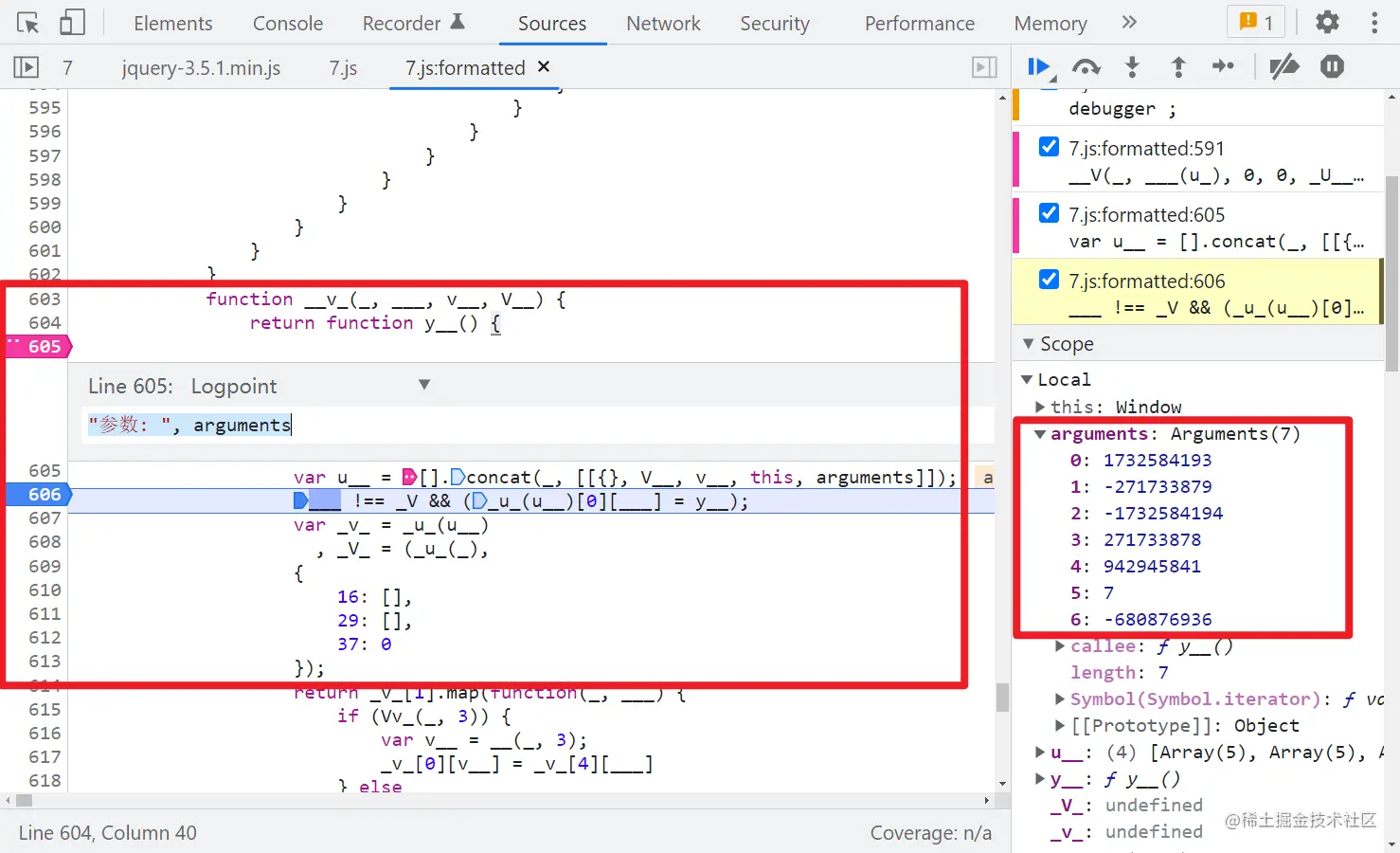The height and width of the screenshot is (853, 1400).
Task: Select argument 4 value 942945841
Action: (x=1152, y=566)
